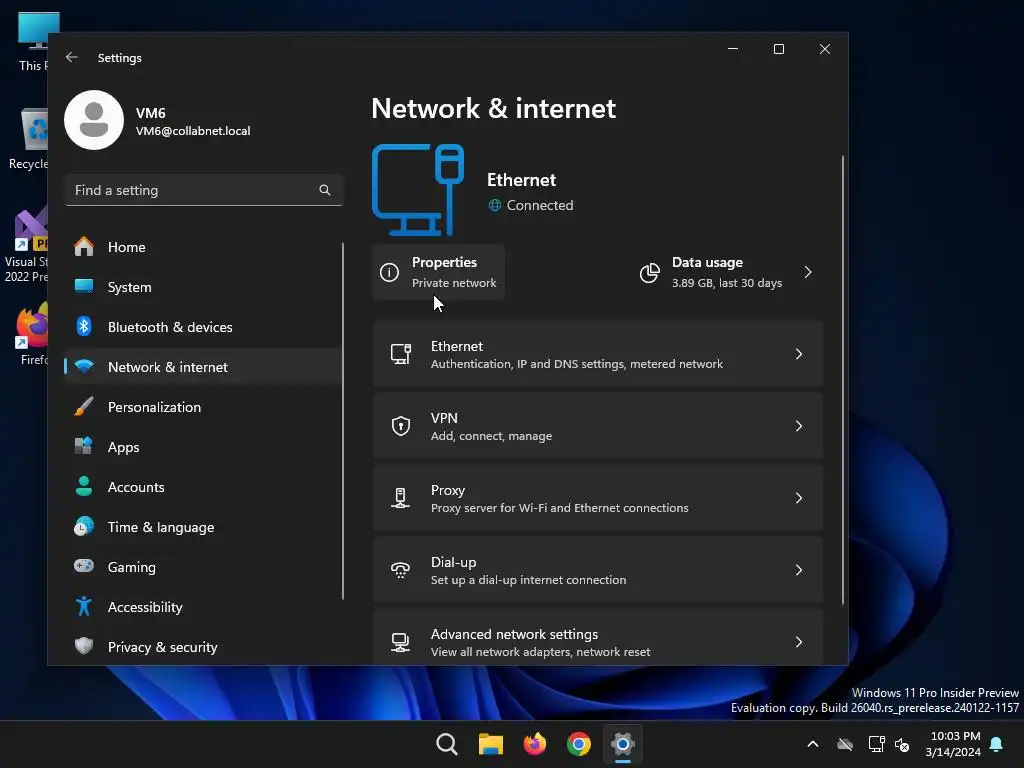Image resolution: width=1024 pixels, height=768 pixels.
Task: Go to Time & language
Action: point(203,526)
